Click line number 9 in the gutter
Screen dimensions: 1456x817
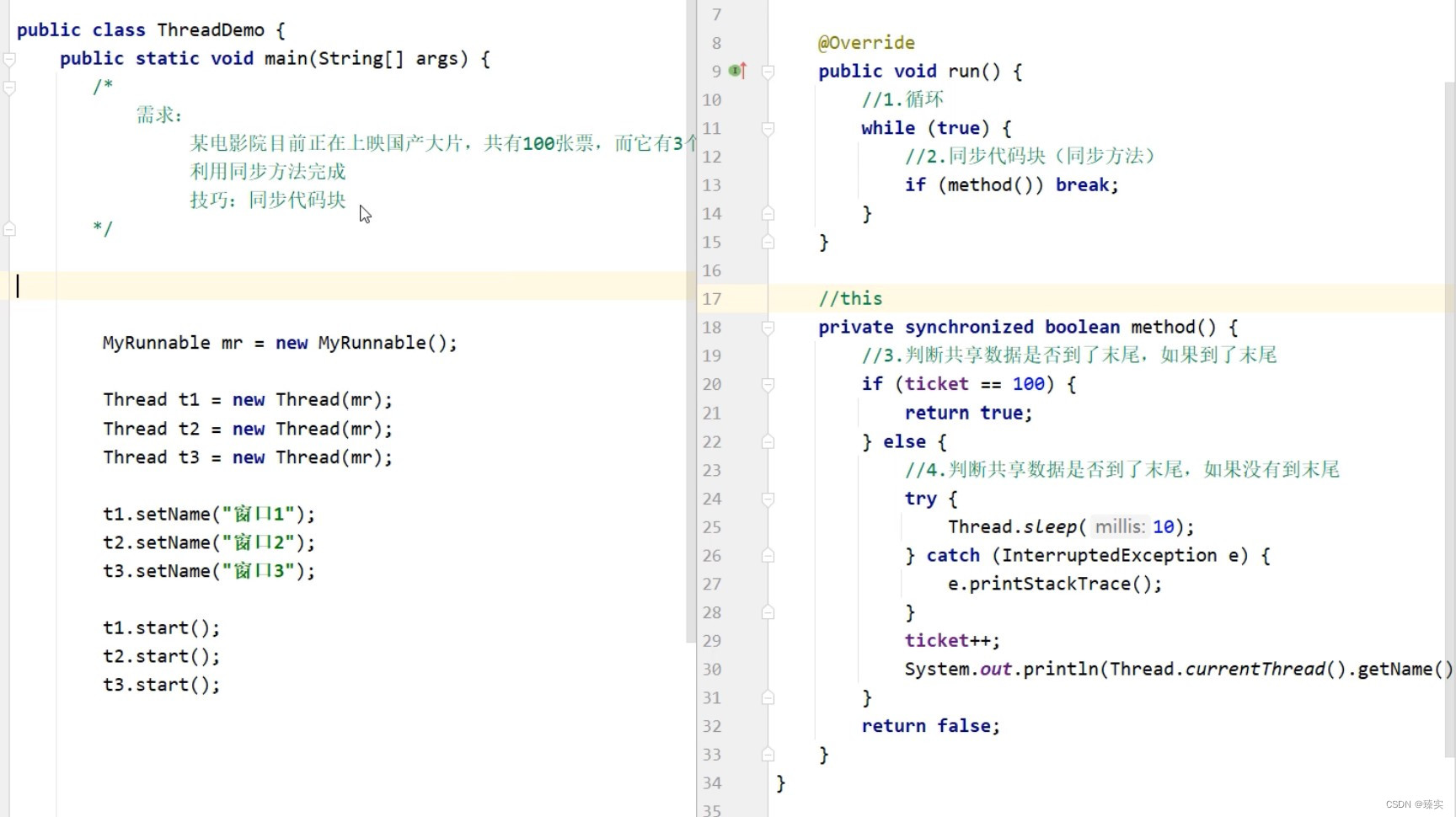pyautogui.click(x=716, y=72)
